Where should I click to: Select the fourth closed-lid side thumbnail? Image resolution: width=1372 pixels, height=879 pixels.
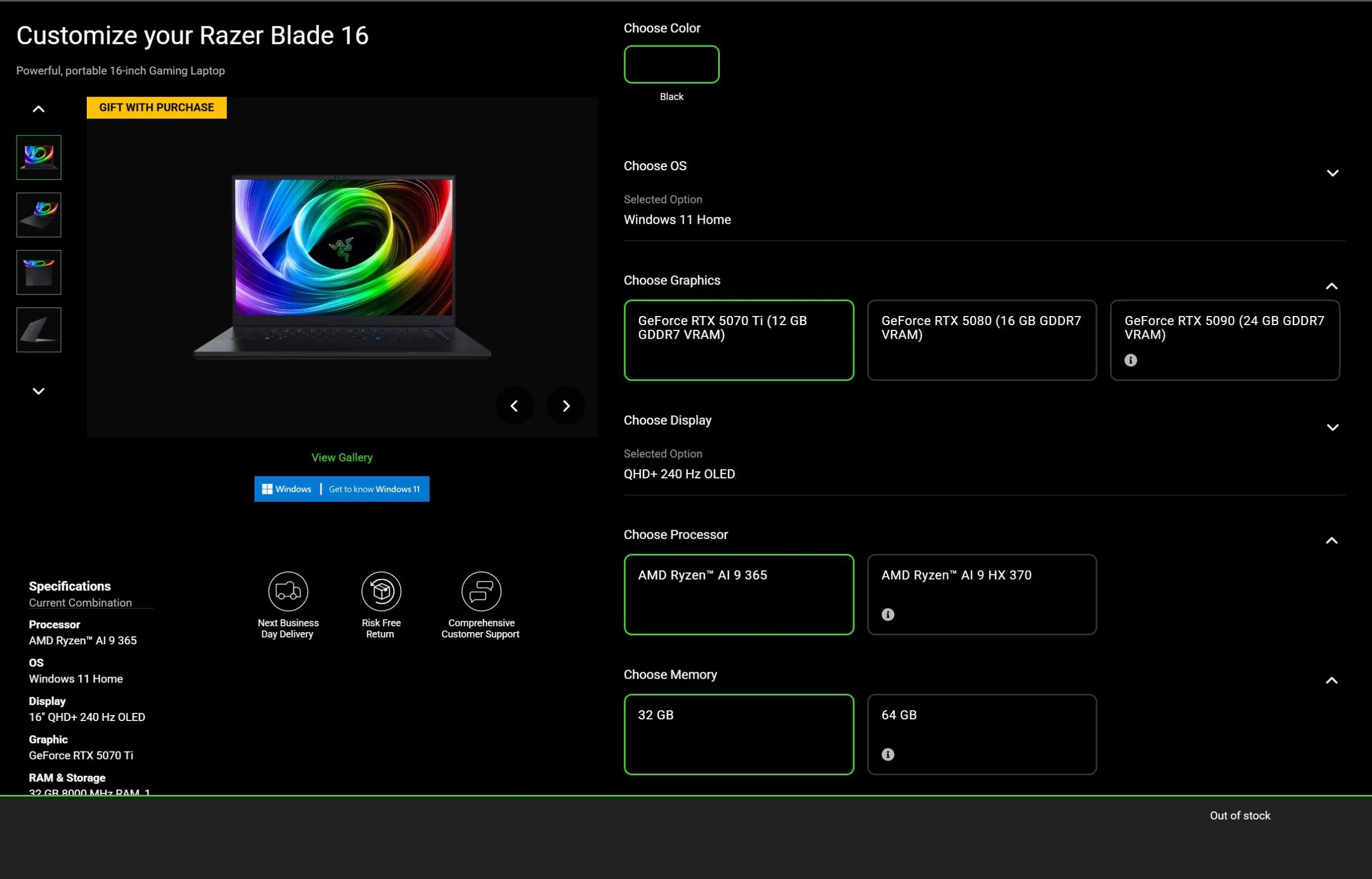pos(38,330)
